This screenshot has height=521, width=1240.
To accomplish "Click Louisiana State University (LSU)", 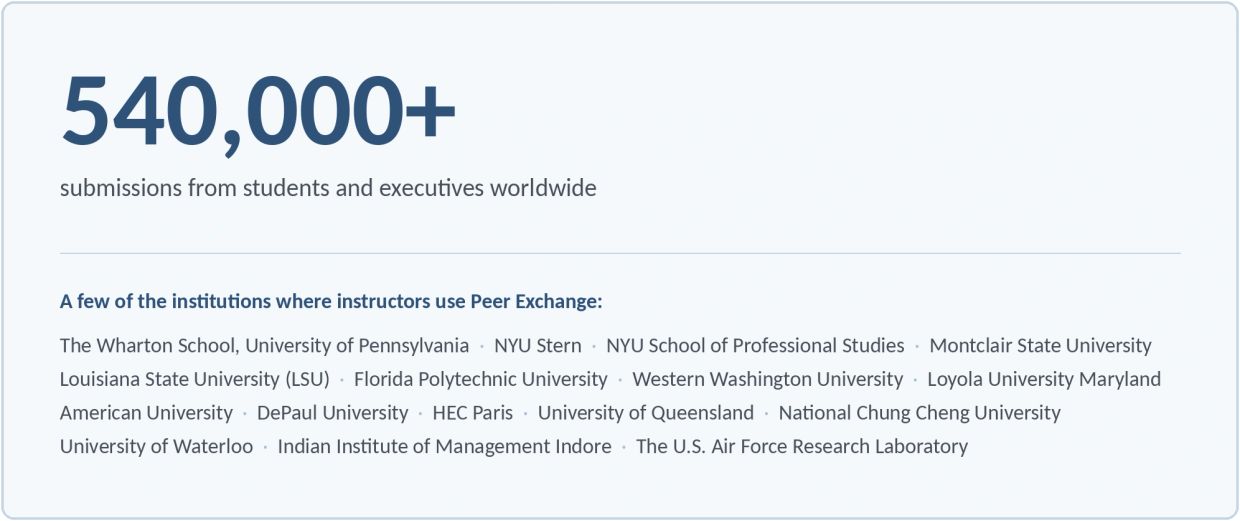I will [195, 380].
